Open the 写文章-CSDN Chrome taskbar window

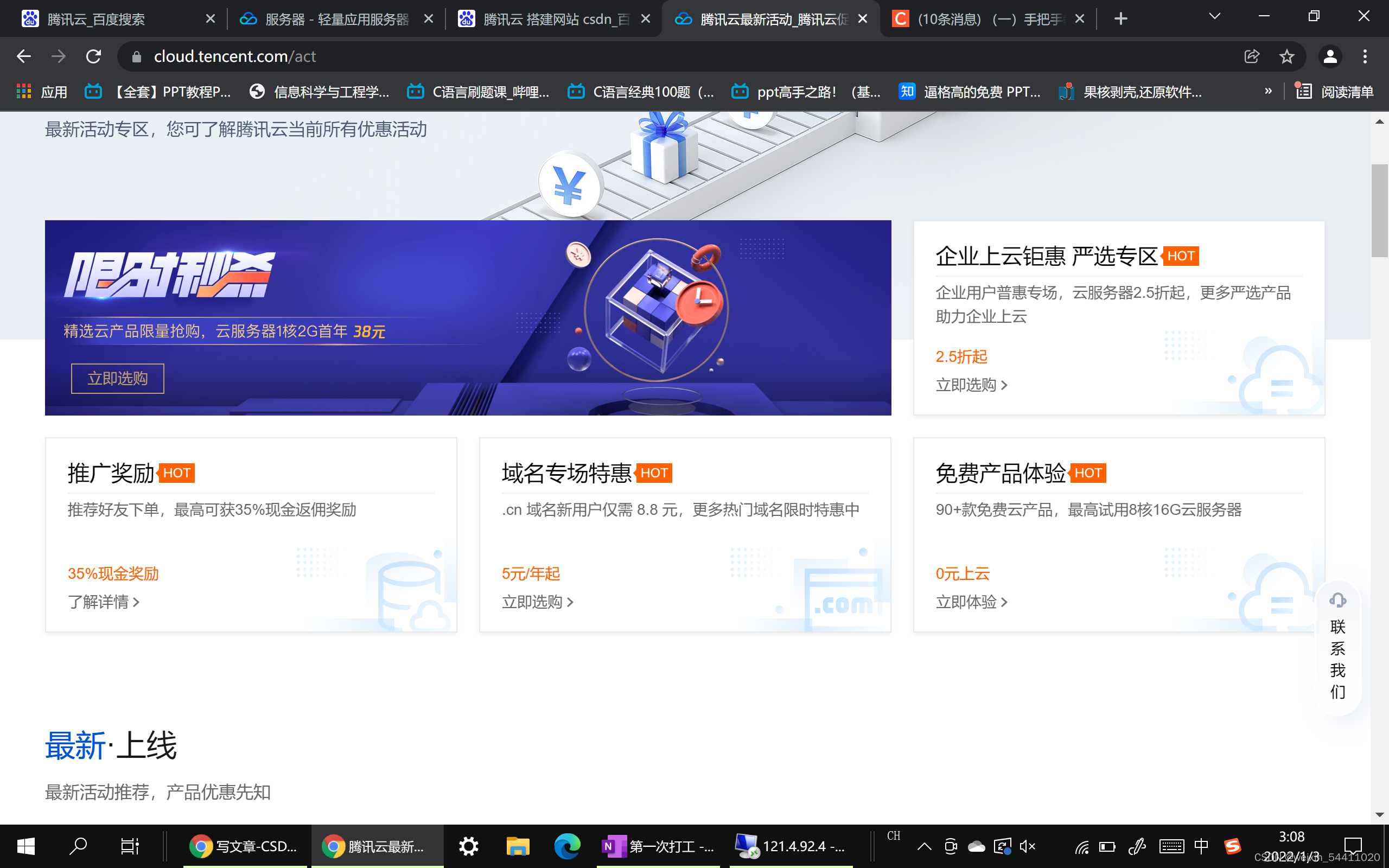[x=245, y=846]
